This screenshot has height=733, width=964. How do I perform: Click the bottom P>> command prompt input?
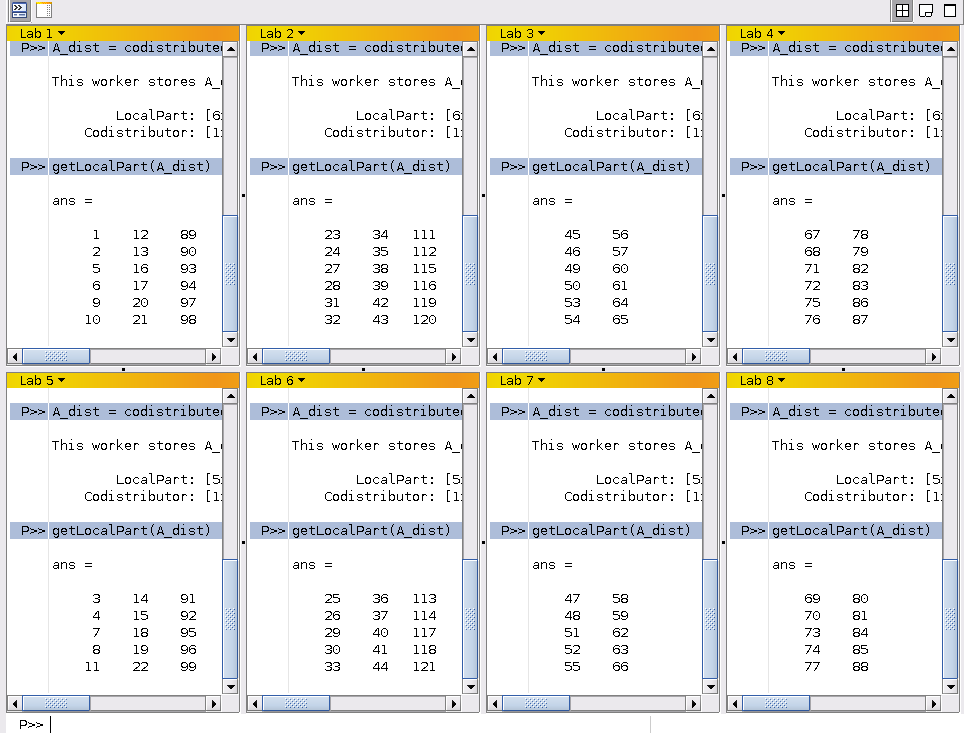[x=349, y=724]
